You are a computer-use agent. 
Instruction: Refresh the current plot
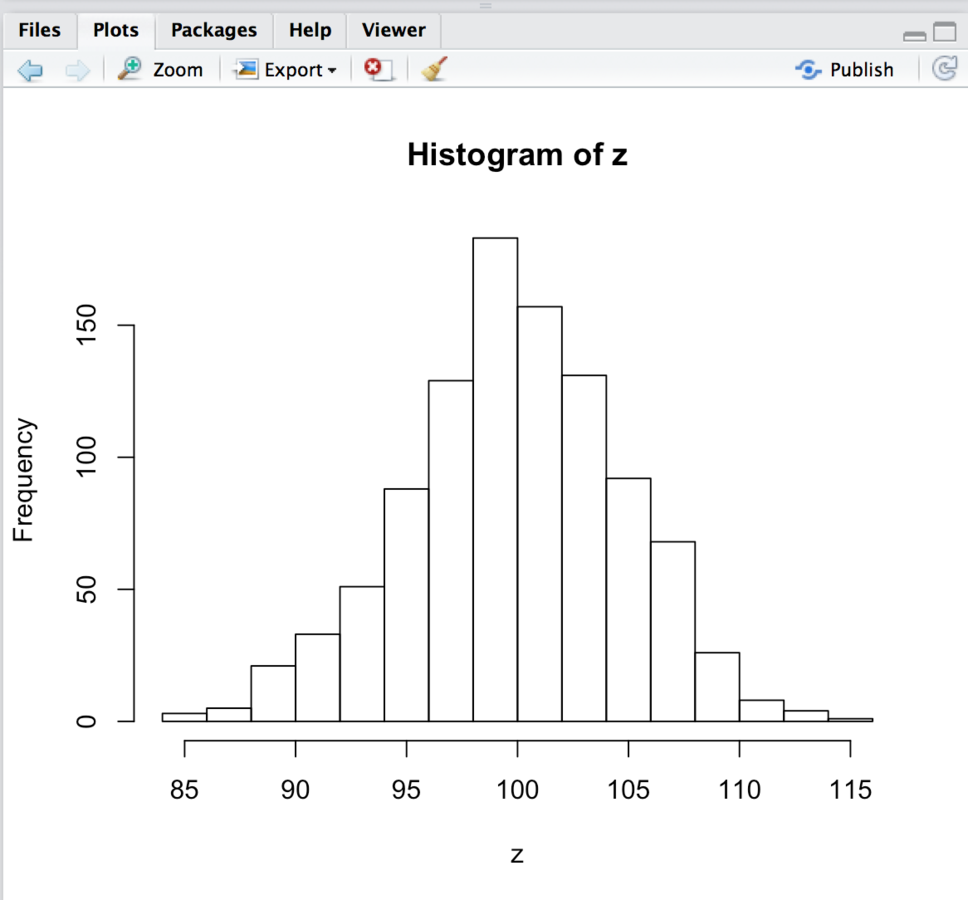click(945, 69)
